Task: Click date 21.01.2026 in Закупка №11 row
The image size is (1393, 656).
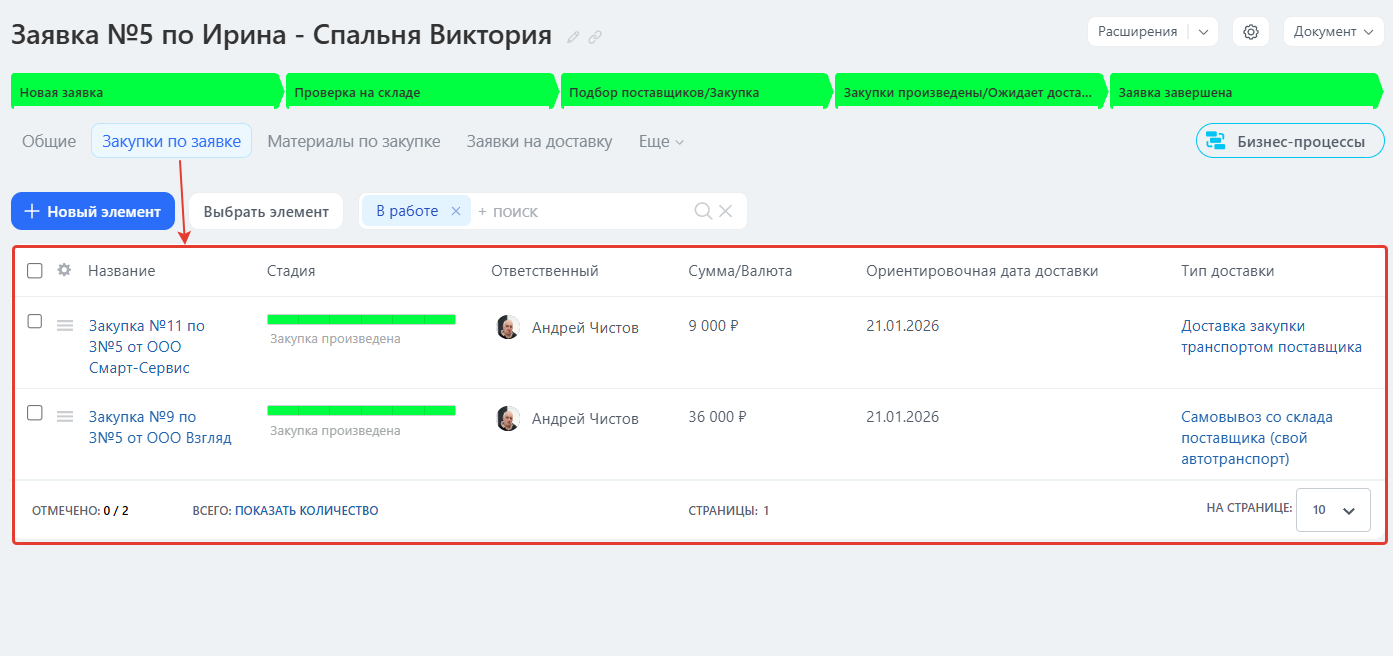Action: 903,326
